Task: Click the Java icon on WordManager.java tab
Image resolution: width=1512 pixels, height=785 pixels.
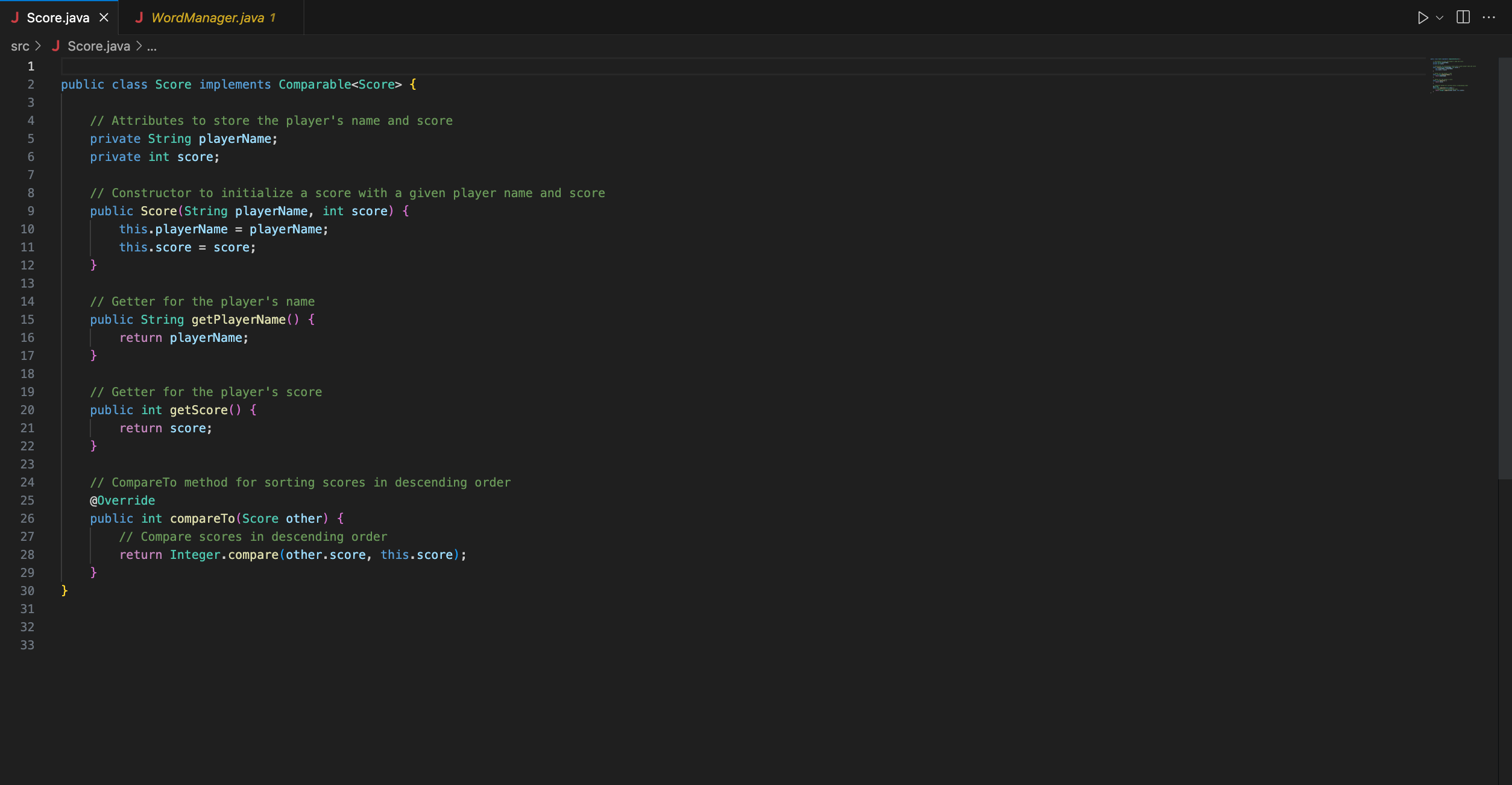Action: 139,17
